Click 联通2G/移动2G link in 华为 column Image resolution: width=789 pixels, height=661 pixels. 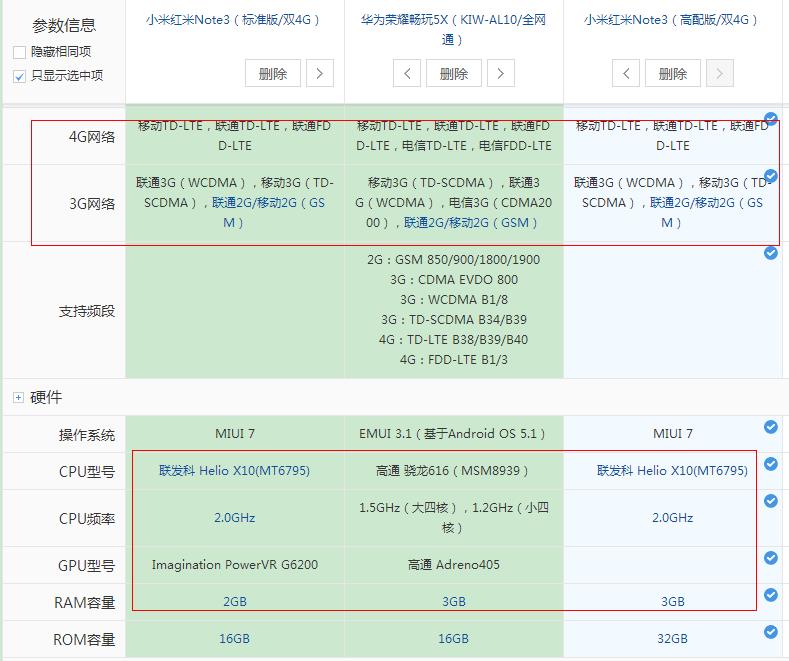470,223
